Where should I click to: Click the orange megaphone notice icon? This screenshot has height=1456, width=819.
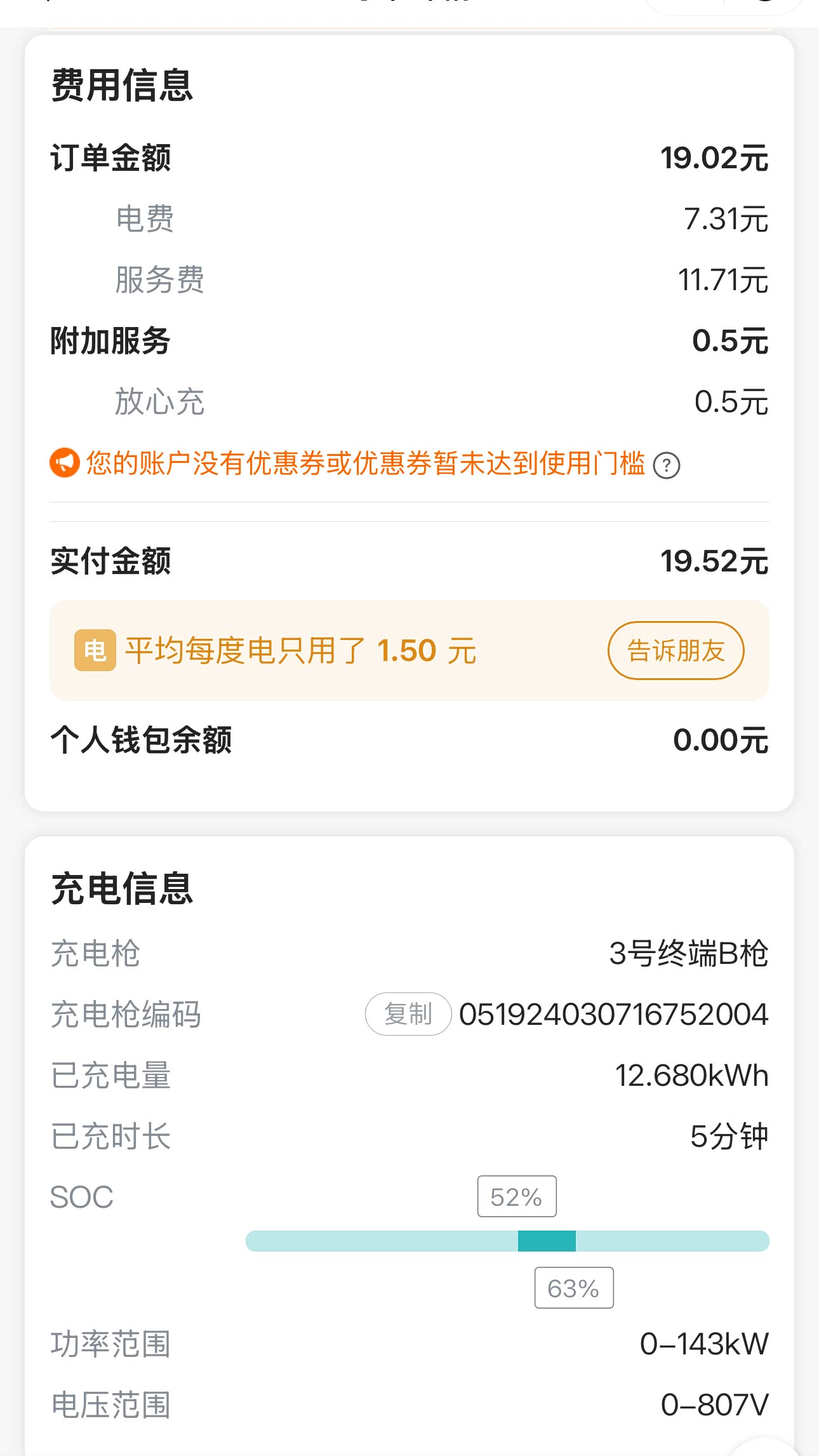65,463
